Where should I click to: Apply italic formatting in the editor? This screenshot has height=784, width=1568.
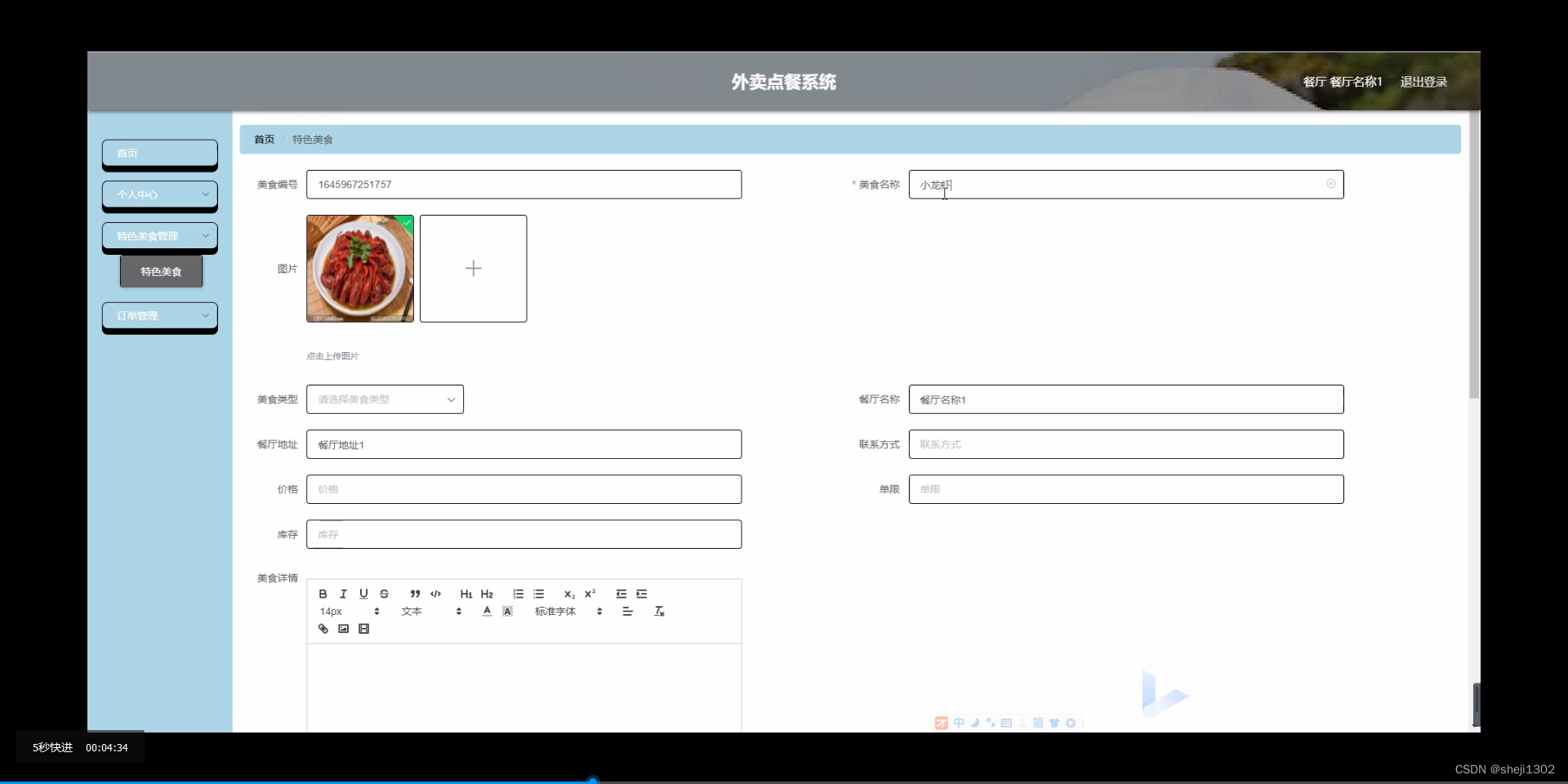tap(343, 594)
